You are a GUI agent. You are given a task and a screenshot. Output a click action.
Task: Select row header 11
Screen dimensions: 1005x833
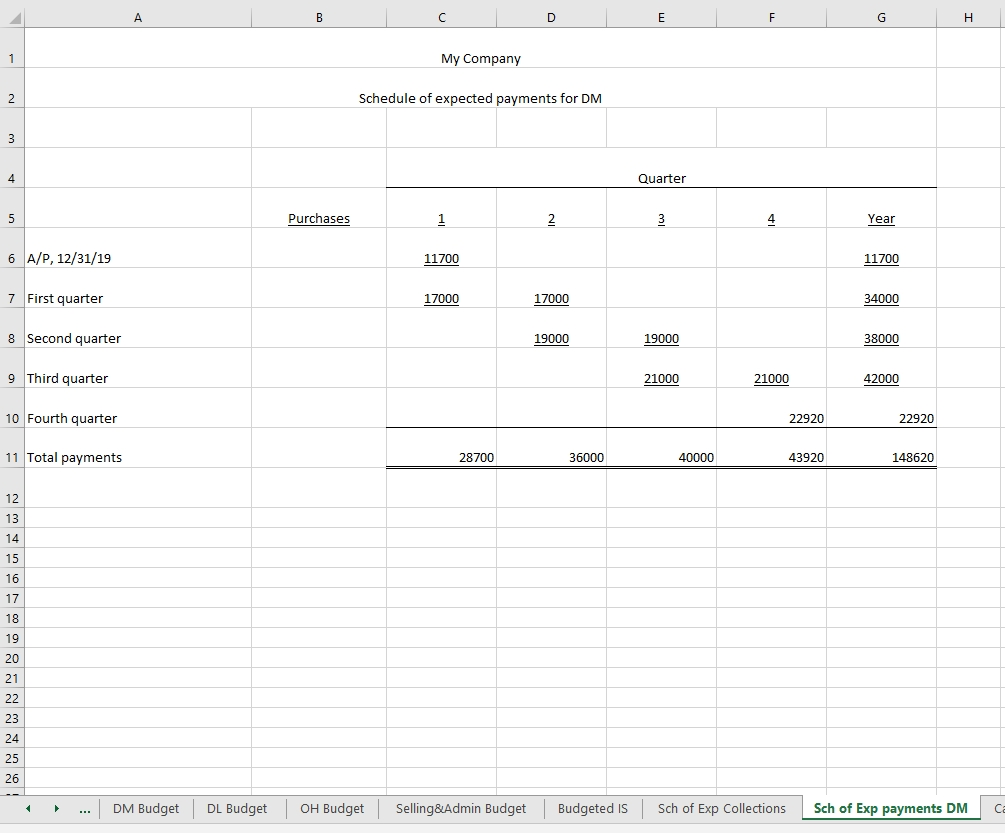click(x=11, y=457)
